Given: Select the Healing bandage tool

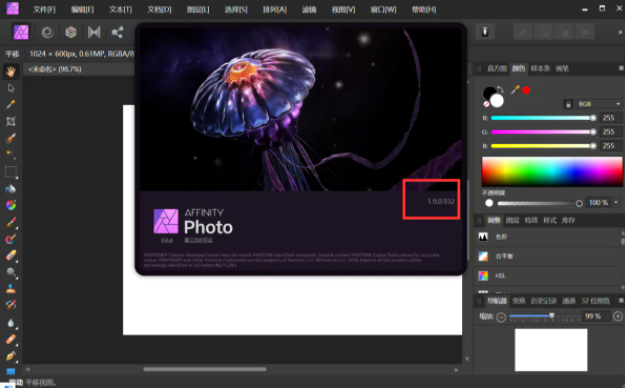Looking at the screenshot, I should point(11,339).
